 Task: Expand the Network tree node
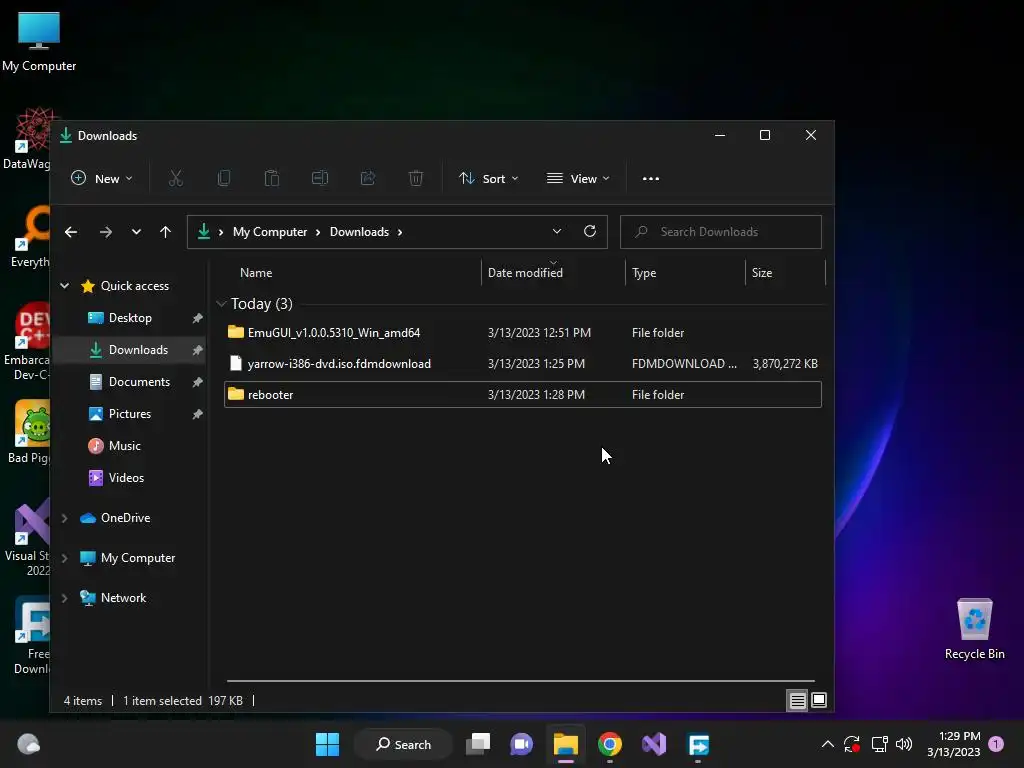coord(65,598)
